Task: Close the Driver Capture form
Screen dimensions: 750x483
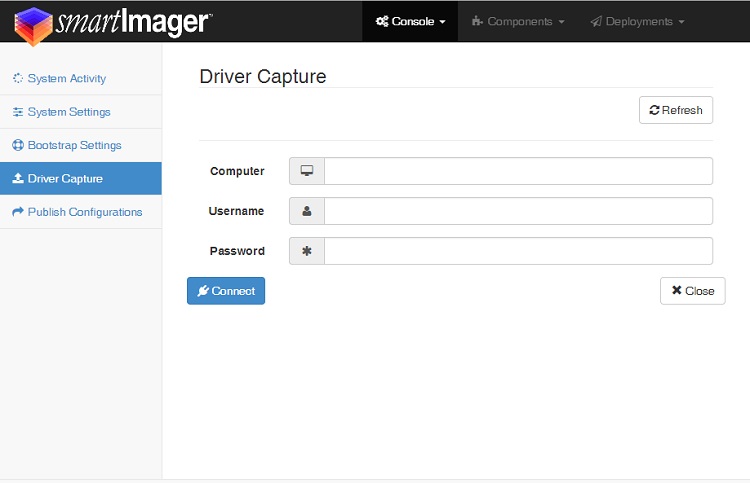Action: pos(692,291)
